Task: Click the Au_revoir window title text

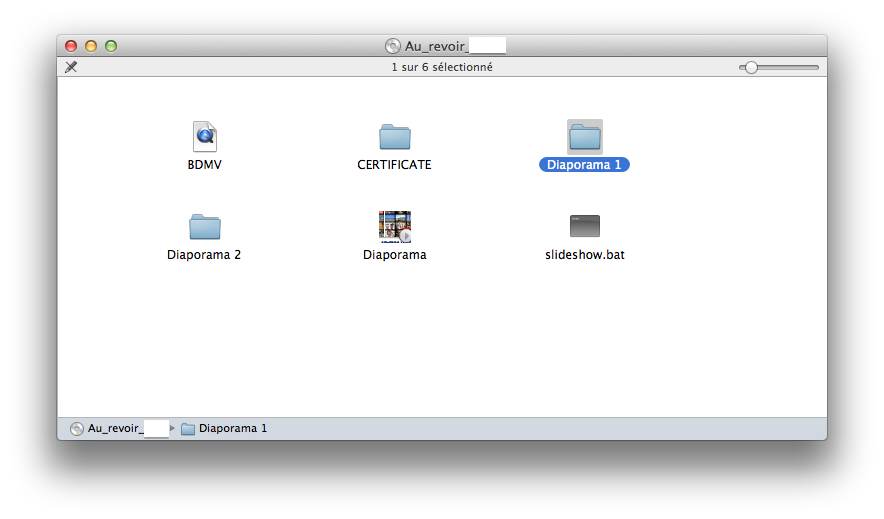Action: tap(436, 46)
